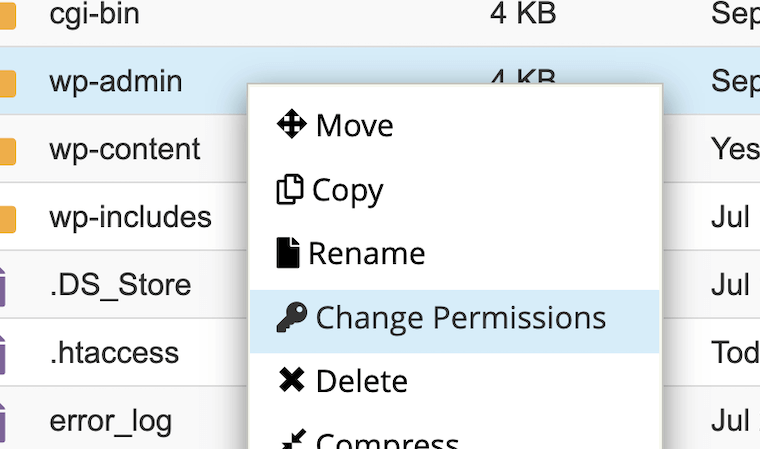
Task: Select the error_log file name
Action: pyautogui.click(x=111, y=422)
